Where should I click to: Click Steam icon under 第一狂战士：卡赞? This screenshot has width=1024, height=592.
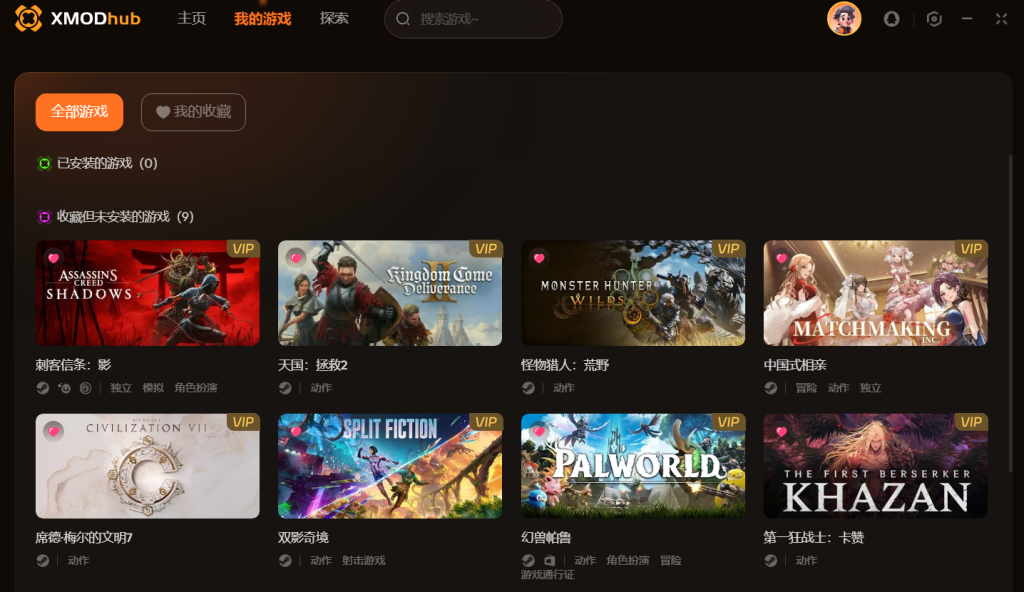click(771, 560)
